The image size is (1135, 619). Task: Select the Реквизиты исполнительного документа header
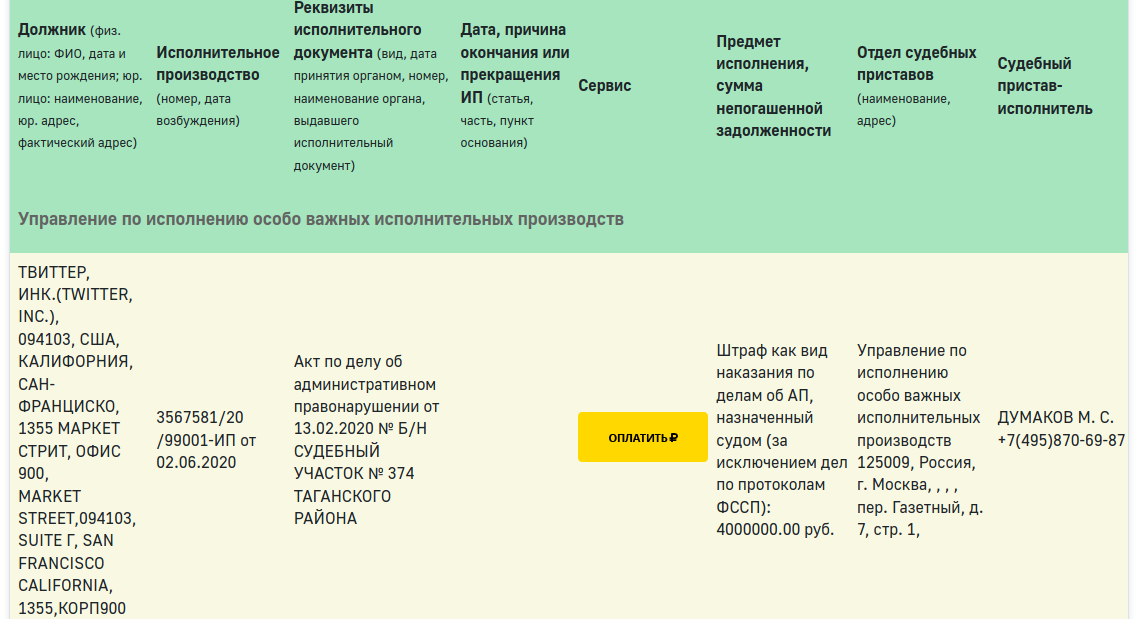pos(357,30)
